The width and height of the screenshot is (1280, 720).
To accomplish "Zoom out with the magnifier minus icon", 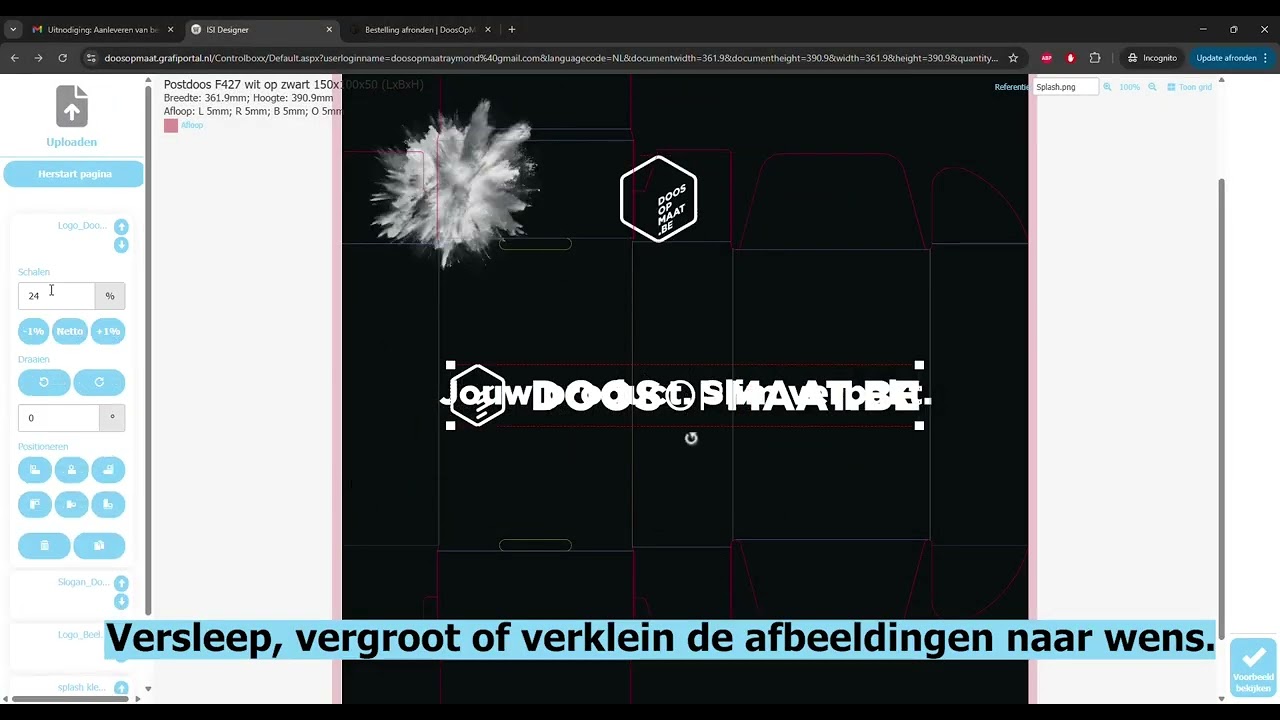I will 1152,87.
